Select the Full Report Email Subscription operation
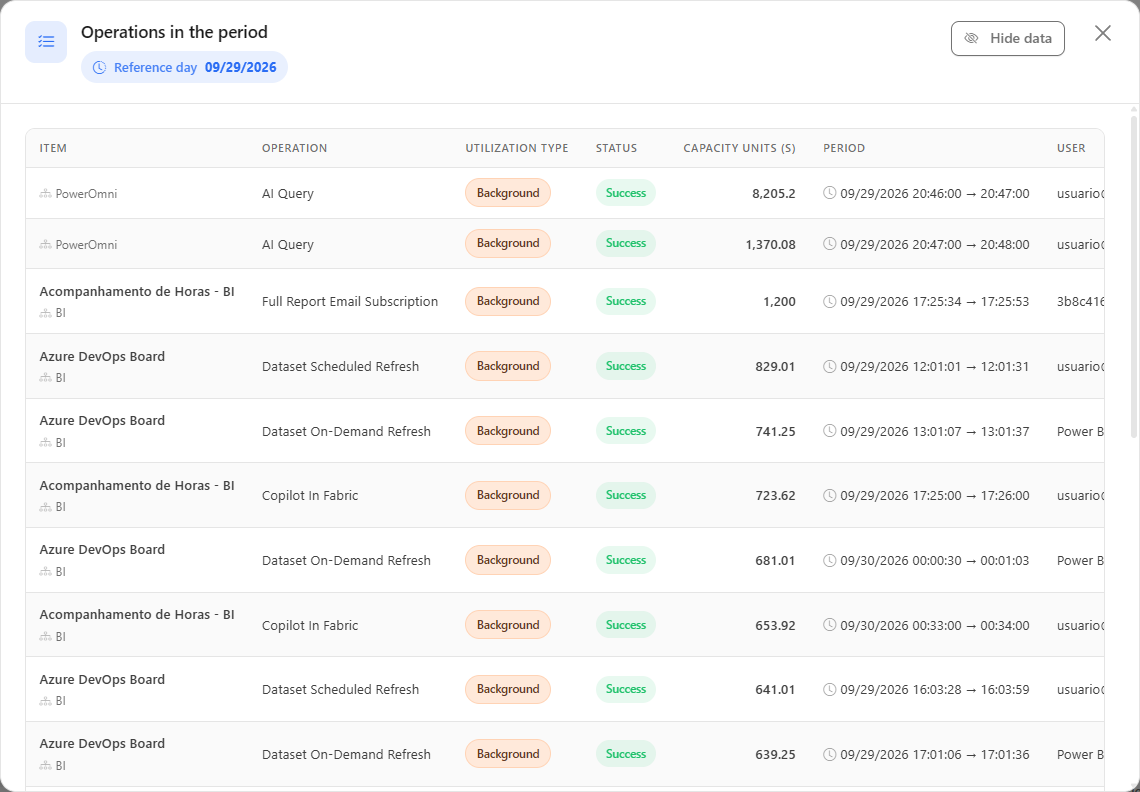 350,301
